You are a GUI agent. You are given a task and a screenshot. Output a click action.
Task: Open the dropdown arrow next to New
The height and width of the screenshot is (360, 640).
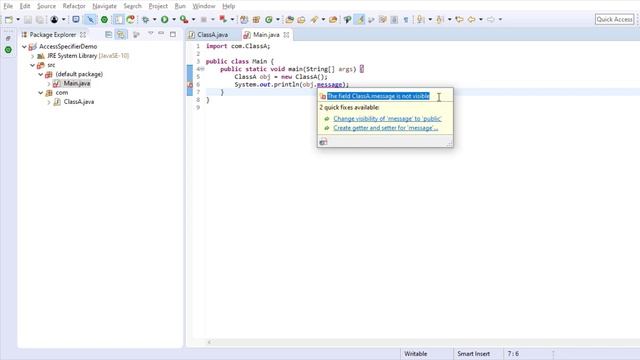(x=18, y=20)
